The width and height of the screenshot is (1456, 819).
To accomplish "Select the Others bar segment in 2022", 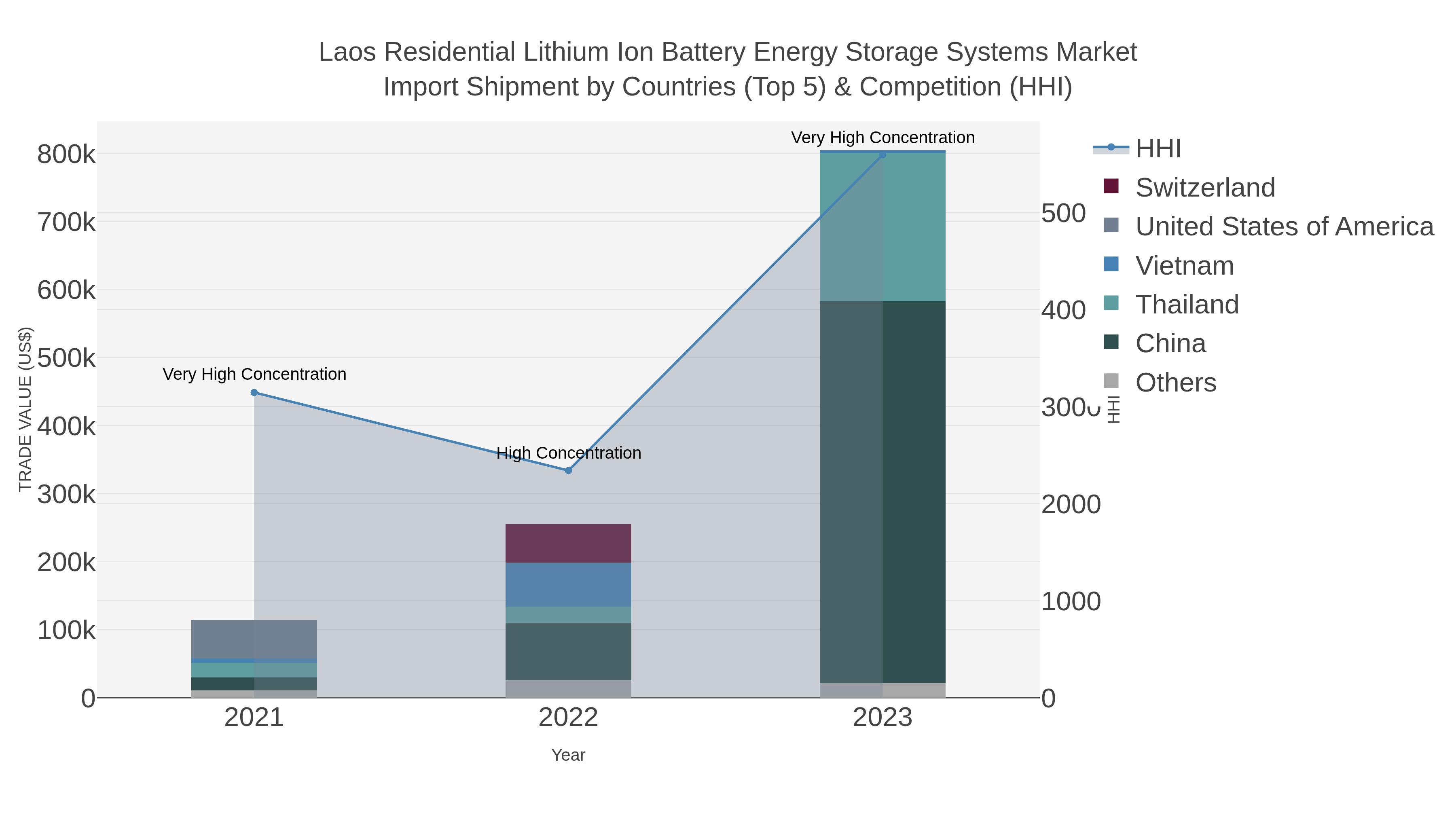I will pyautogui.click(x=568, y=688).
